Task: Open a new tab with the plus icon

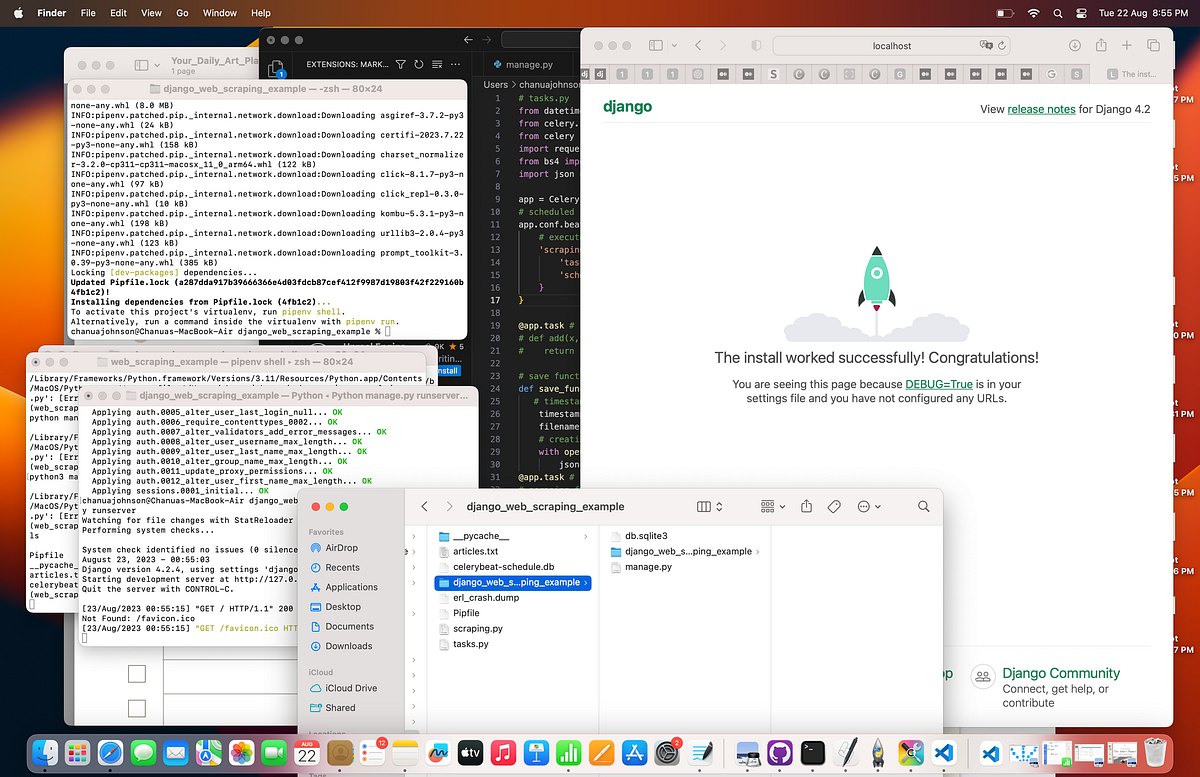Action: [1126, 45]
